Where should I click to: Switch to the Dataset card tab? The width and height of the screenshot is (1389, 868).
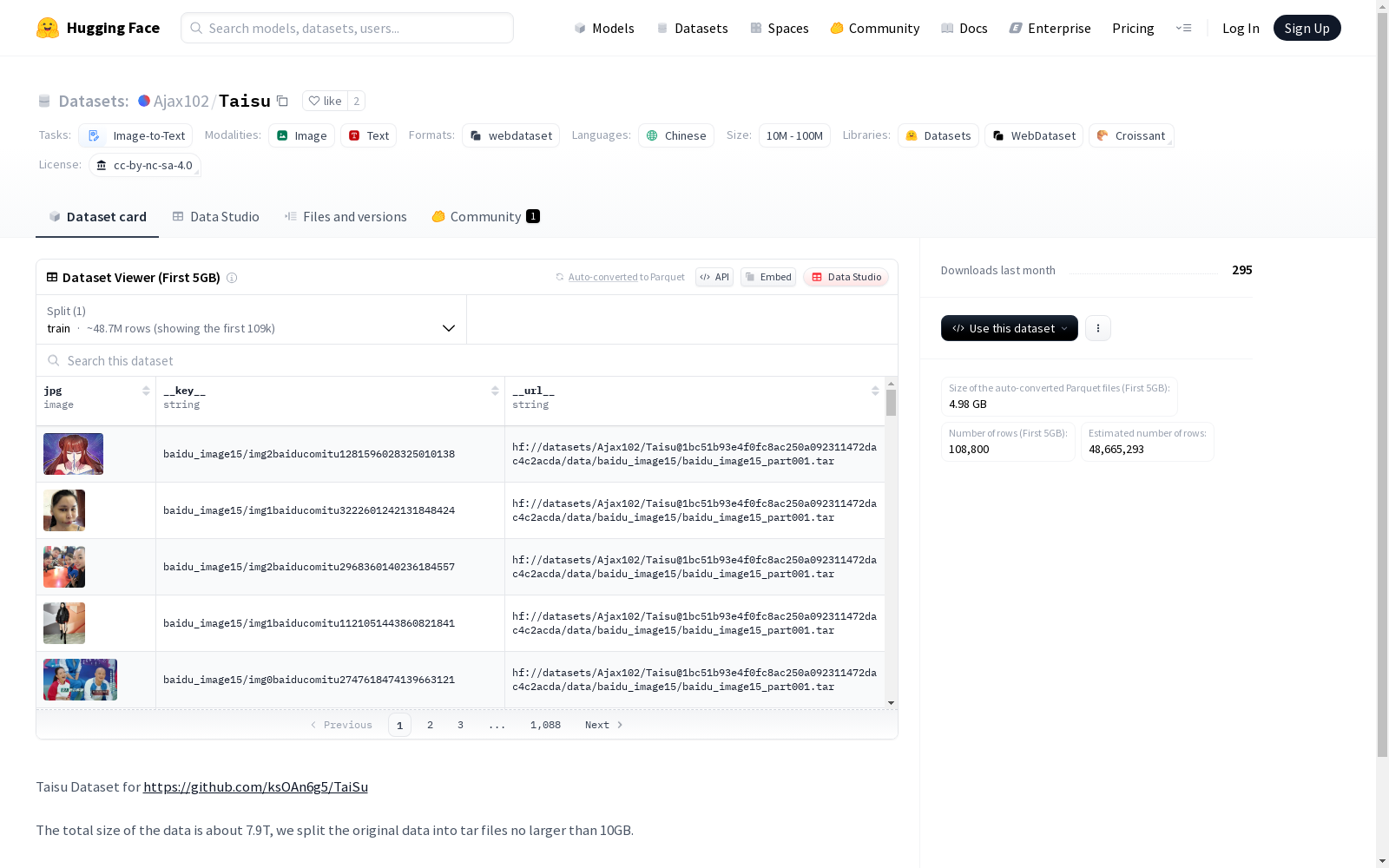(x=97, y=217)
